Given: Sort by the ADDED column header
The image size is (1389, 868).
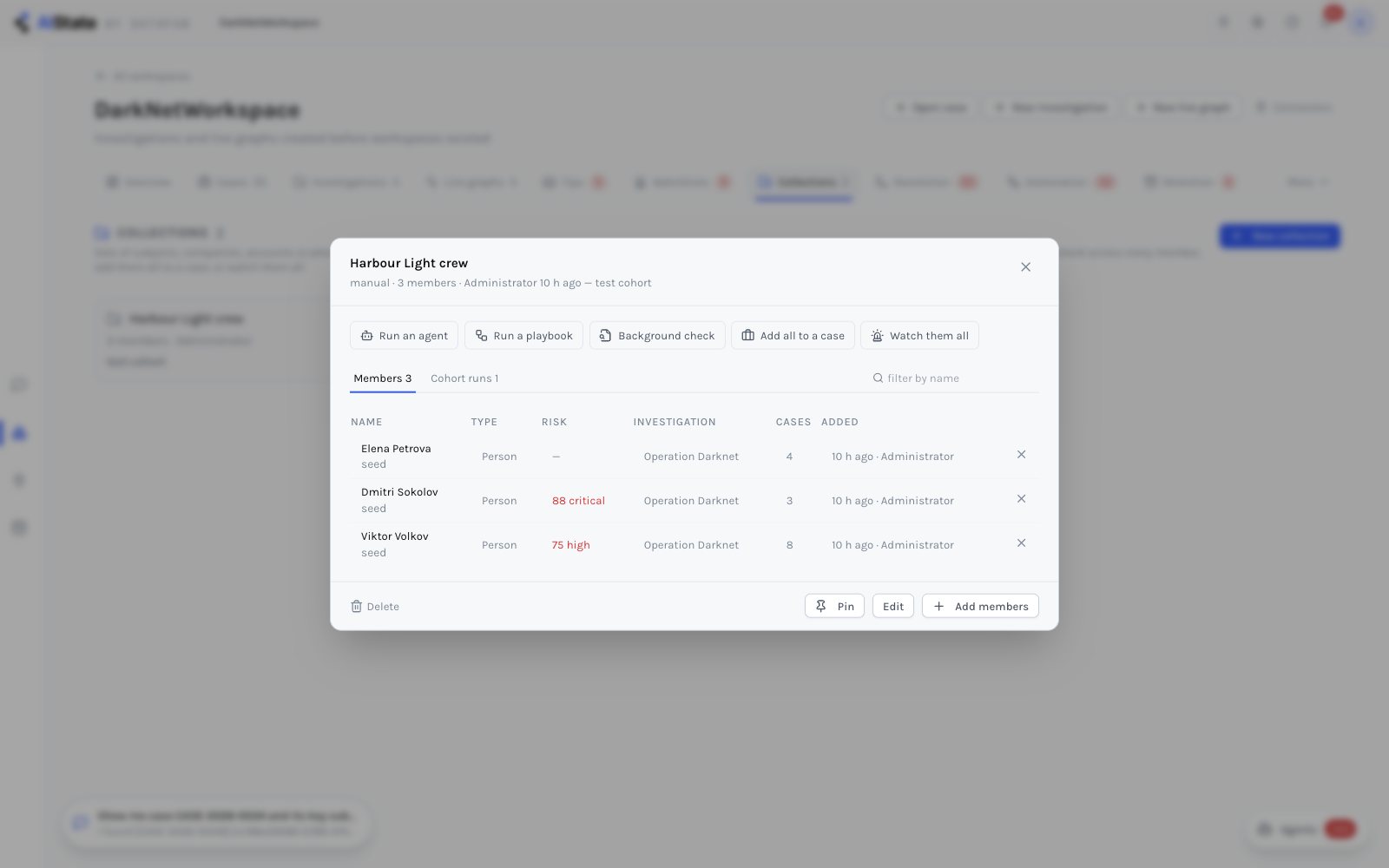Looking at the screenshot, I should pyautogui.click(x=839, y=422).
